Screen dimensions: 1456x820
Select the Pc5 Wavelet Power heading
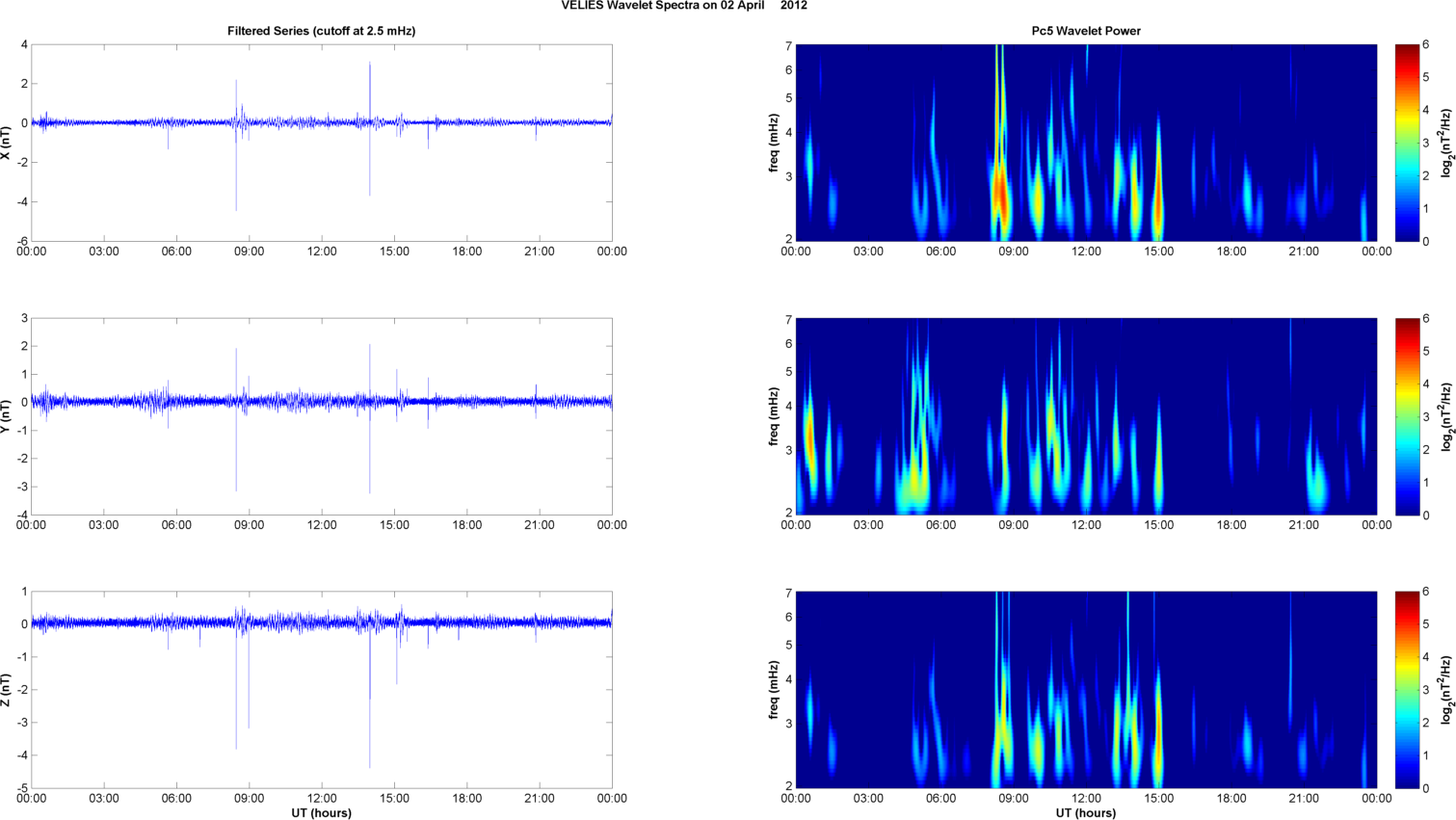pos(1086,31)
